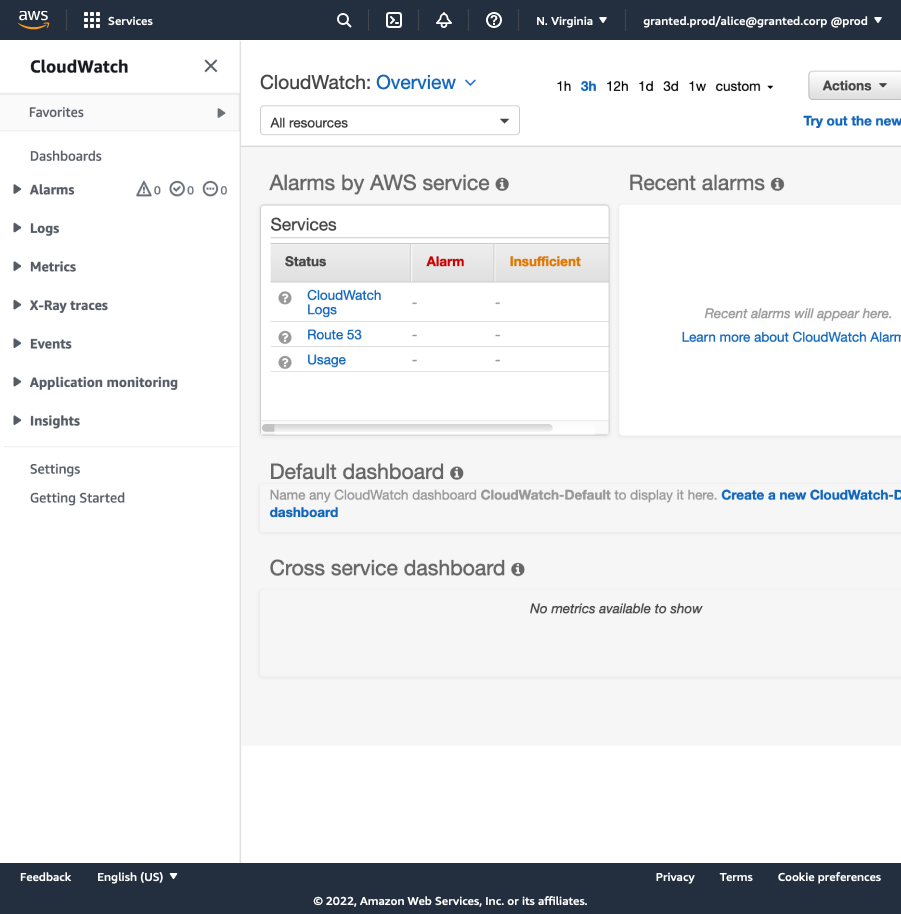Open the notifications bell icon
This screenshot has width=901, height=914.
point(444,20)
